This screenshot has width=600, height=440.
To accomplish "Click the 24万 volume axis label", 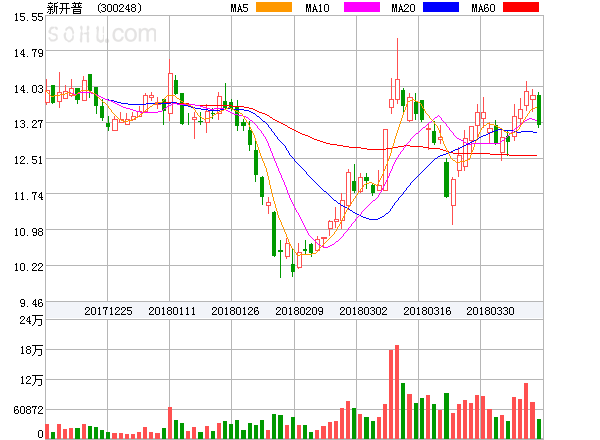I will [31, 320].
